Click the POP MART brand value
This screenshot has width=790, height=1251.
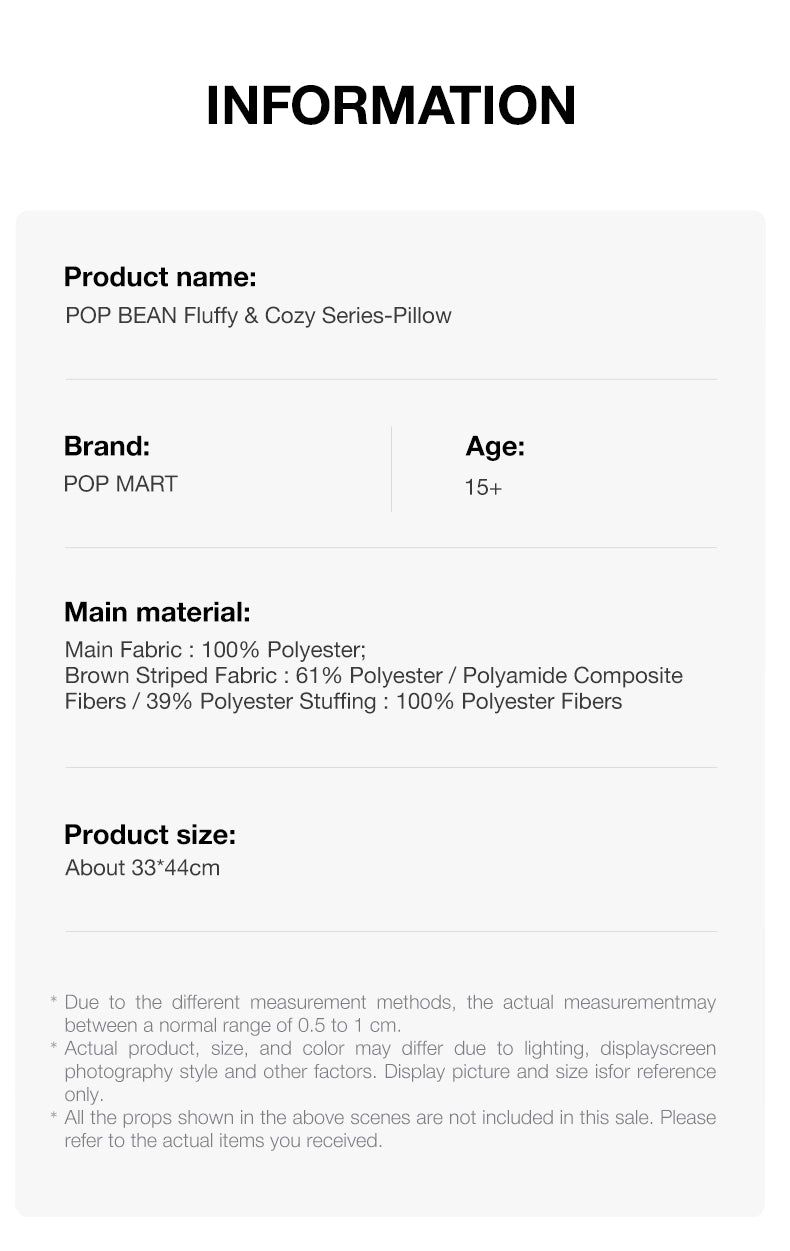tap(120, 484)
